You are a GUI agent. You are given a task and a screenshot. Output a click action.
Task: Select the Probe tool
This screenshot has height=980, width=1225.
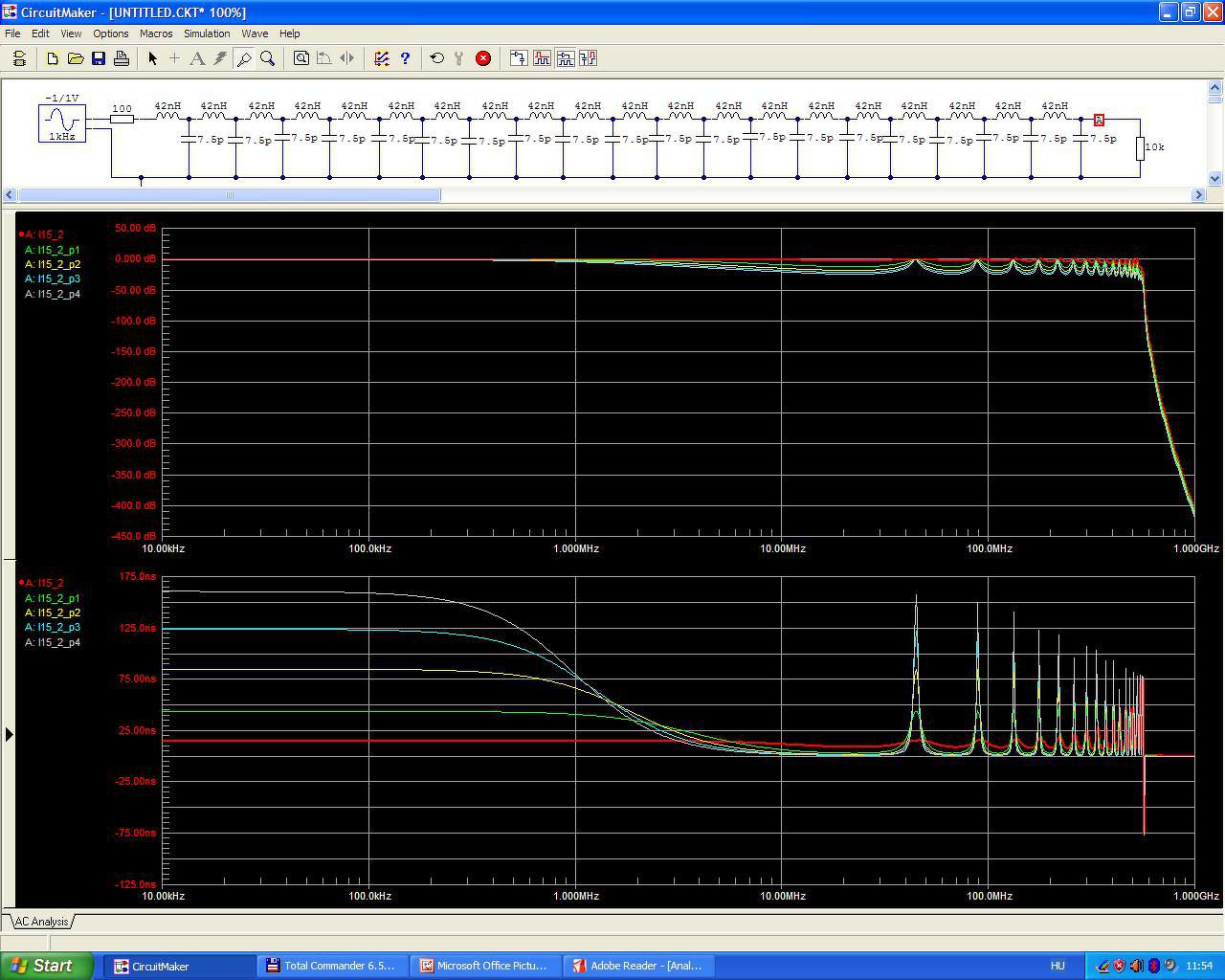244,58
